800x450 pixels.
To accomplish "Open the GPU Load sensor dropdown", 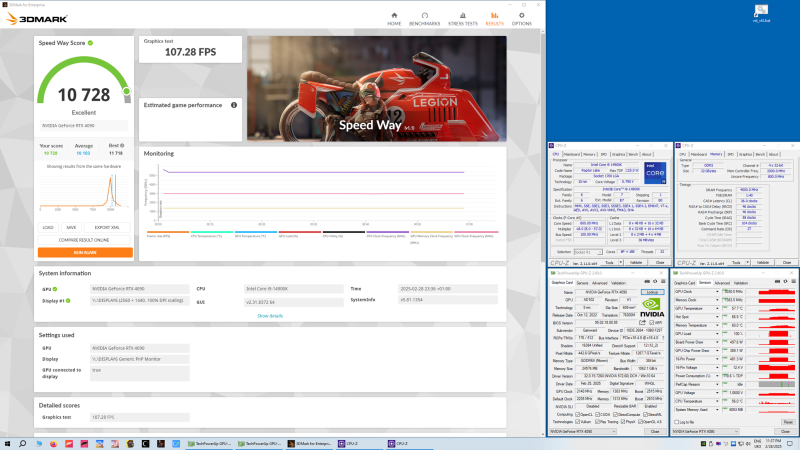I will point(717,334).
